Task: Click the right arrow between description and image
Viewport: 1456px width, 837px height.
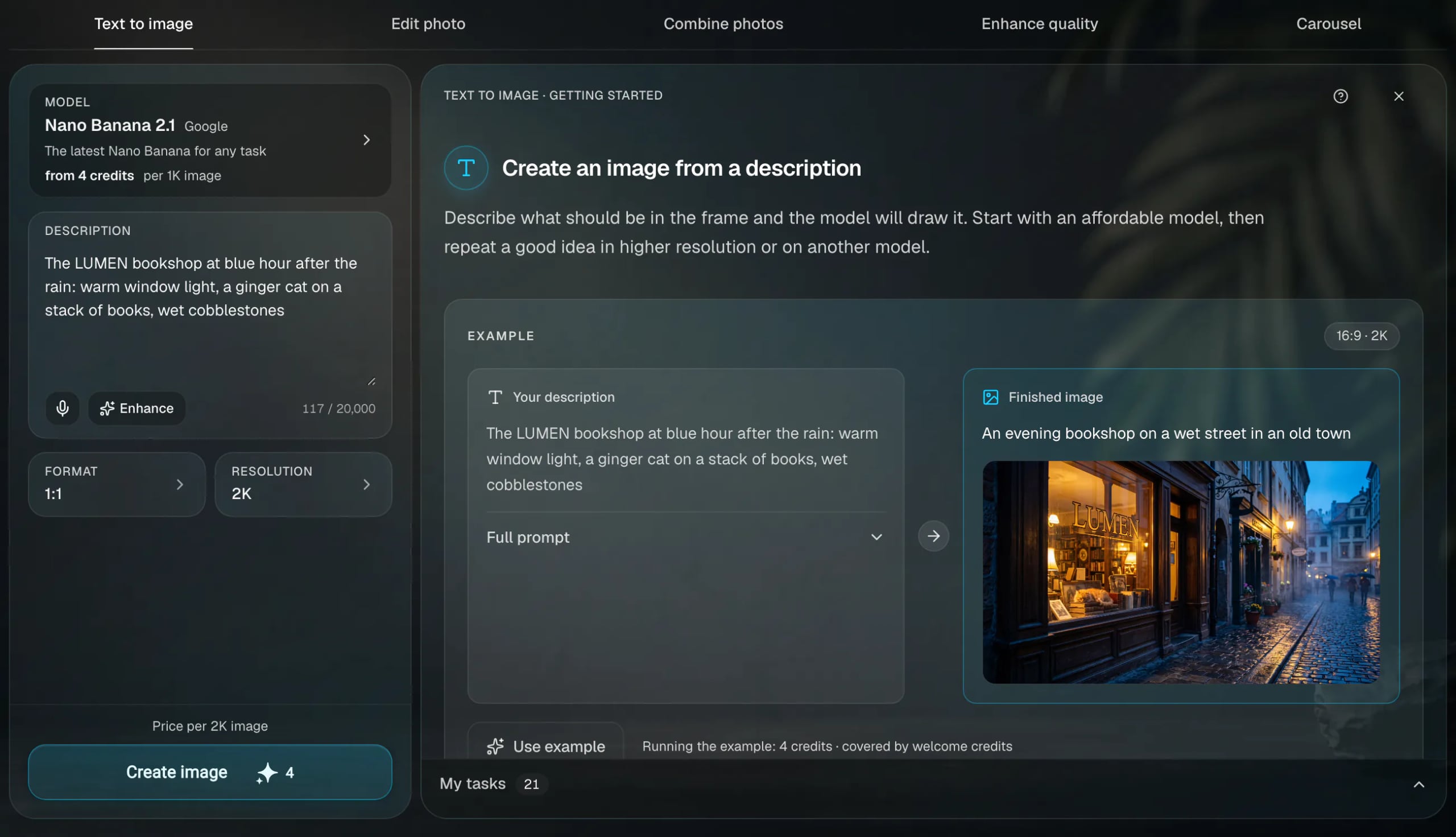Action: (x=933, y=536)
